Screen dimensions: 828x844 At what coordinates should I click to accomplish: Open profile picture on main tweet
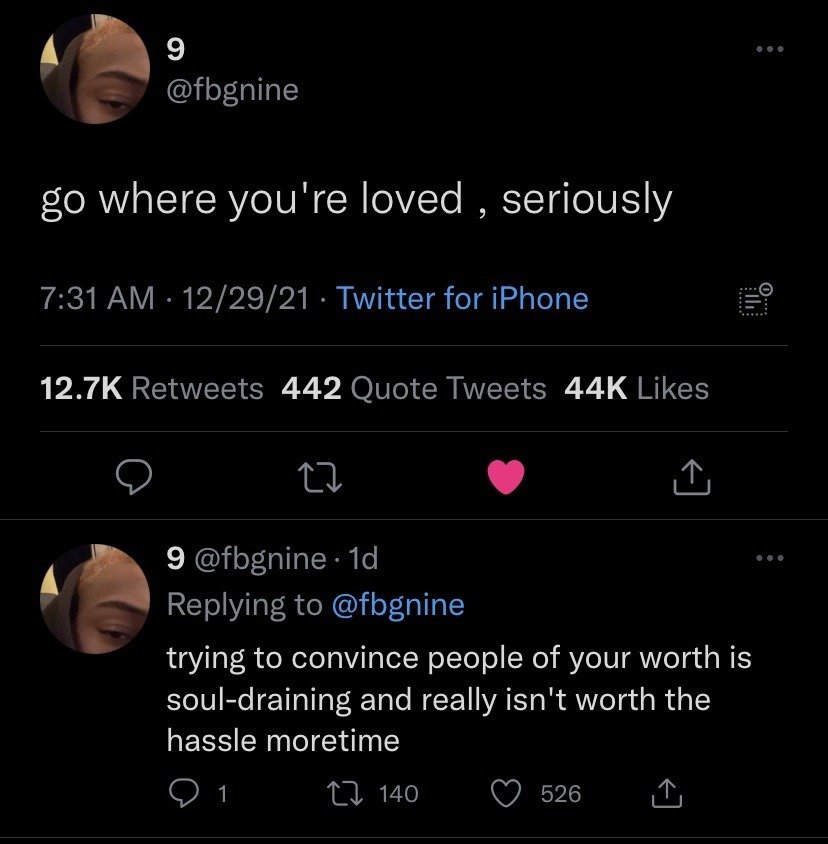point(95,69)
